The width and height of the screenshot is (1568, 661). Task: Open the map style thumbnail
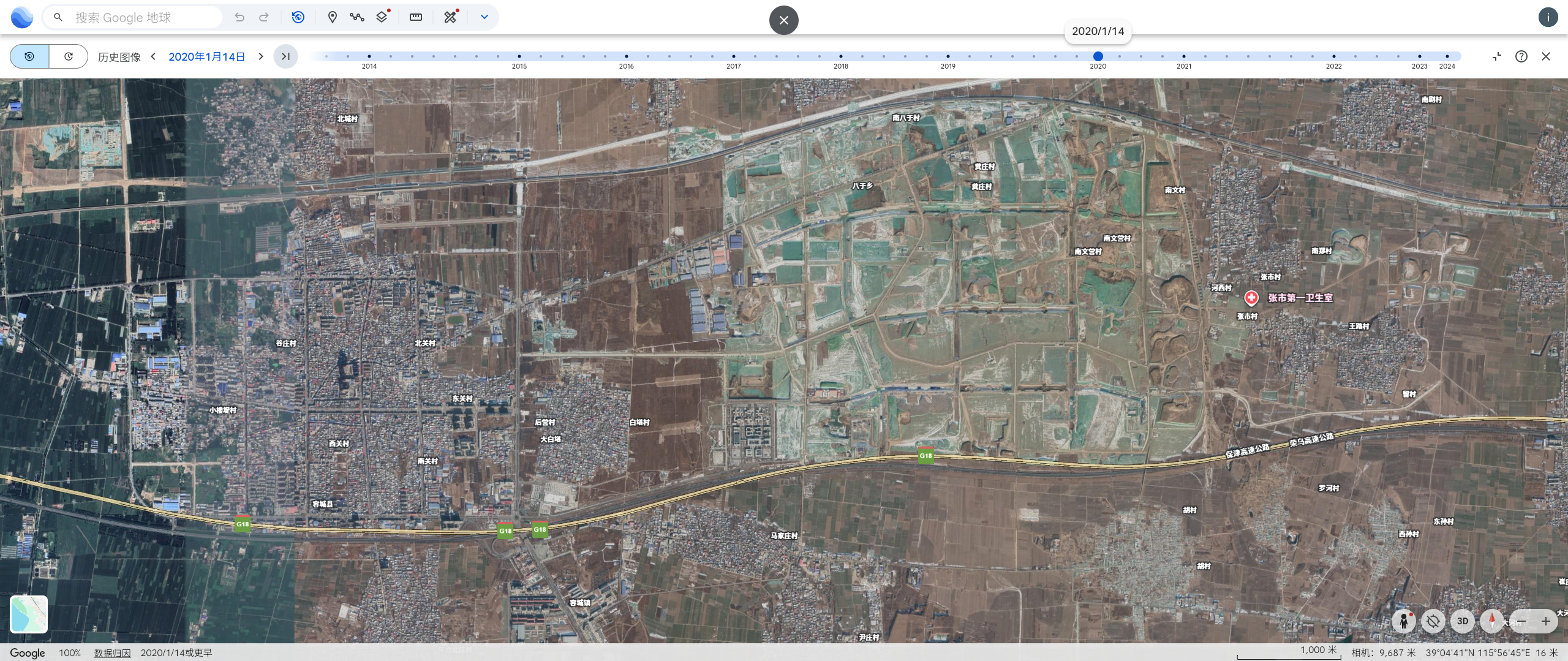[x=29, y=614]
